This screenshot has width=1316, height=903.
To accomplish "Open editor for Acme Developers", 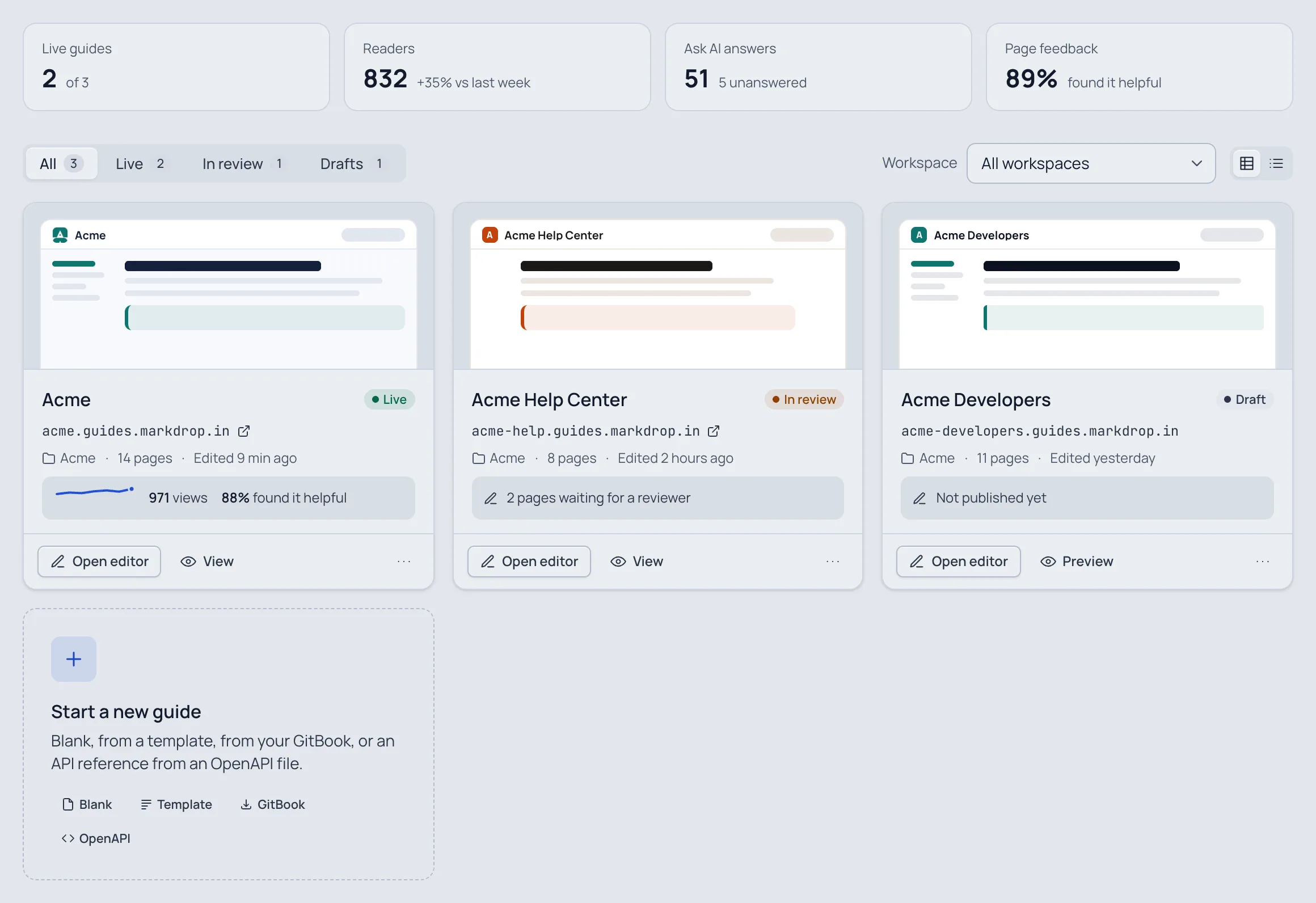I will point(959,562).
